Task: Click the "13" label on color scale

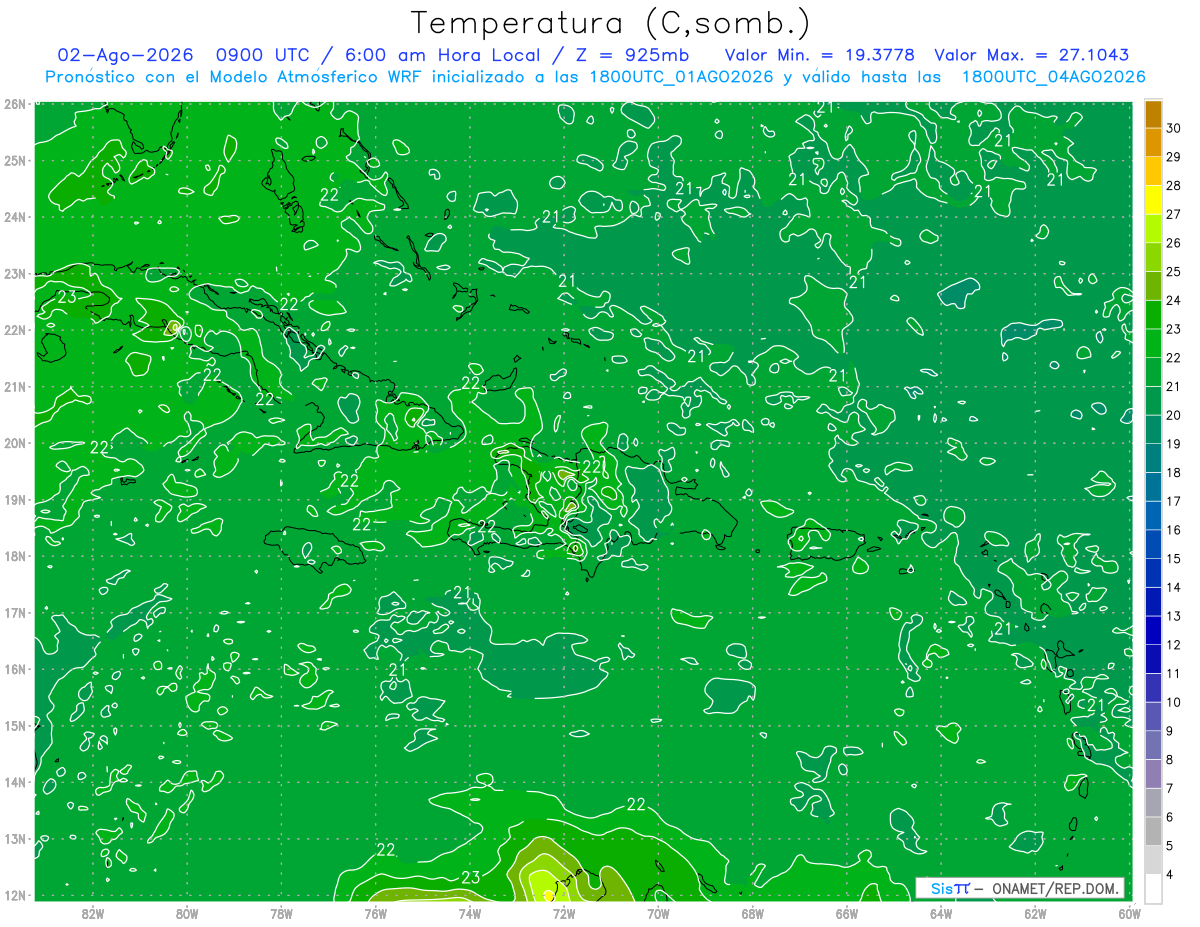Action: 1173,616
